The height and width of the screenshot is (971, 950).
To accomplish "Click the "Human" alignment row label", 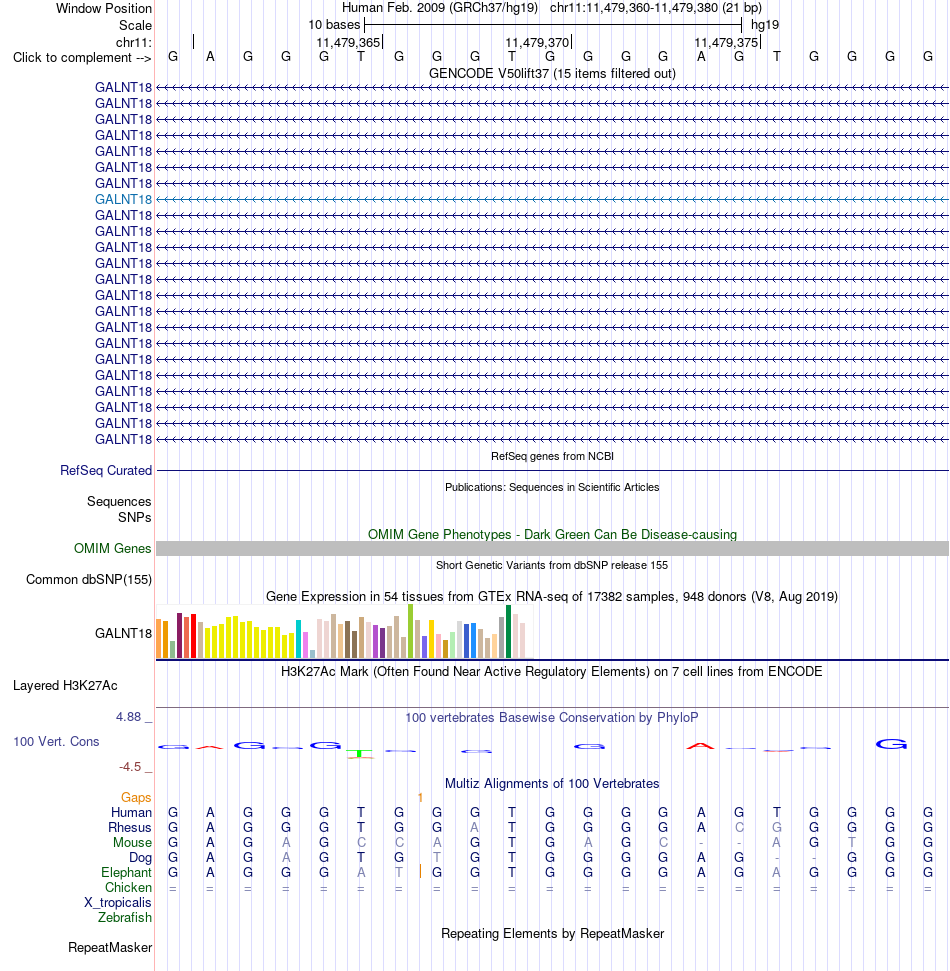I will (x=131, y=812).
